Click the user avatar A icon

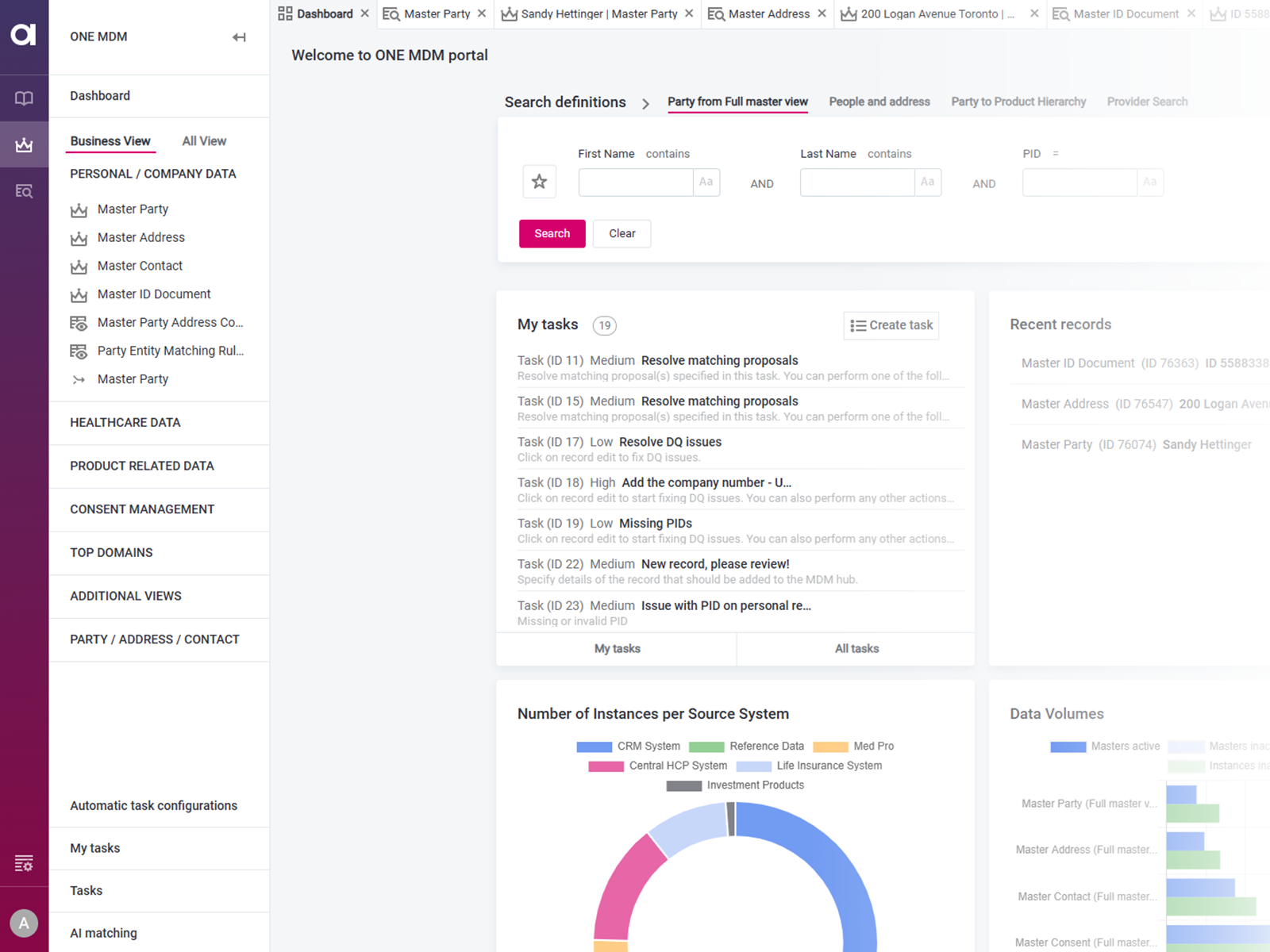24,923
